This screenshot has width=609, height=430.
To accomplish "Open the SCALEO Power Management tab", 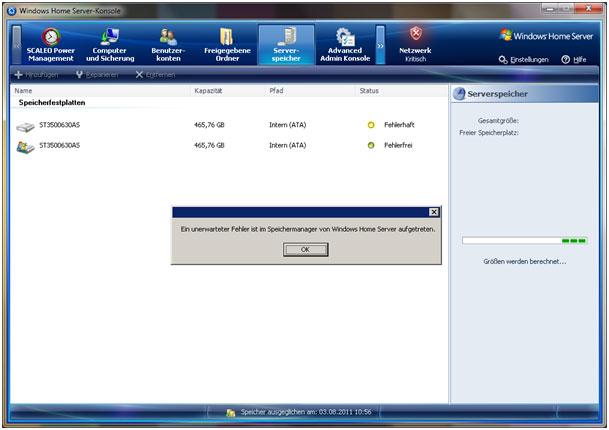I will [x=50, y=45].
